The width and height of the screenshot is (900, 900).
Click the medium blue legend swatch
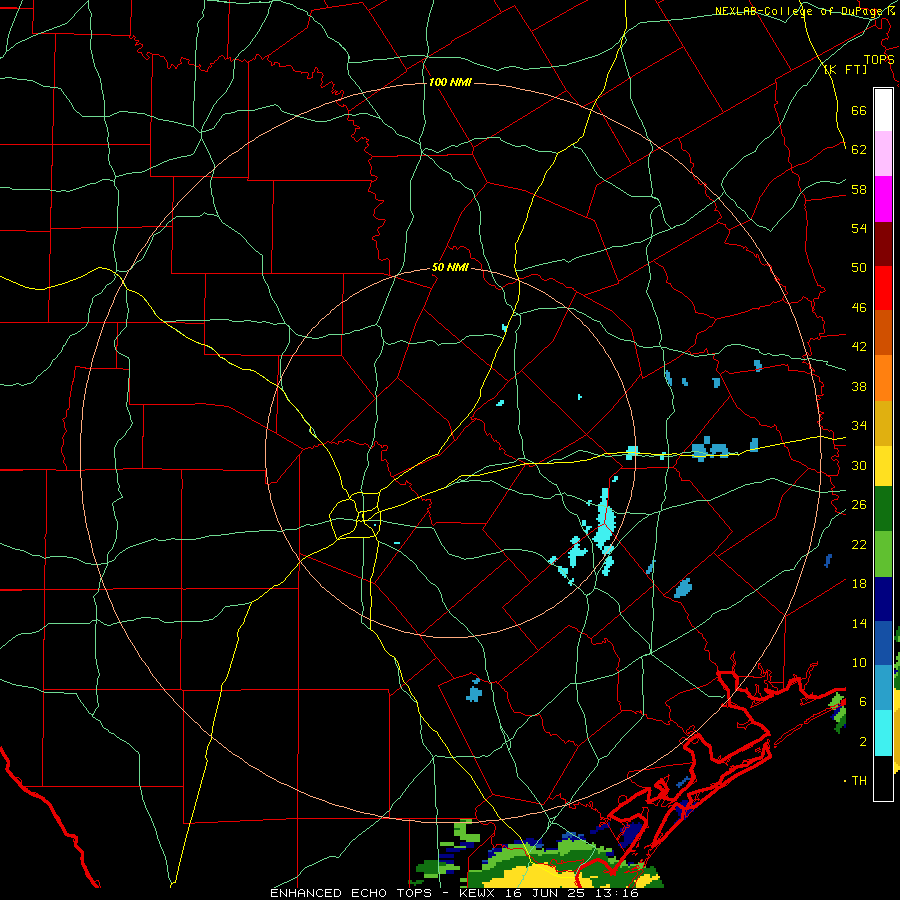tap(883, 643)
